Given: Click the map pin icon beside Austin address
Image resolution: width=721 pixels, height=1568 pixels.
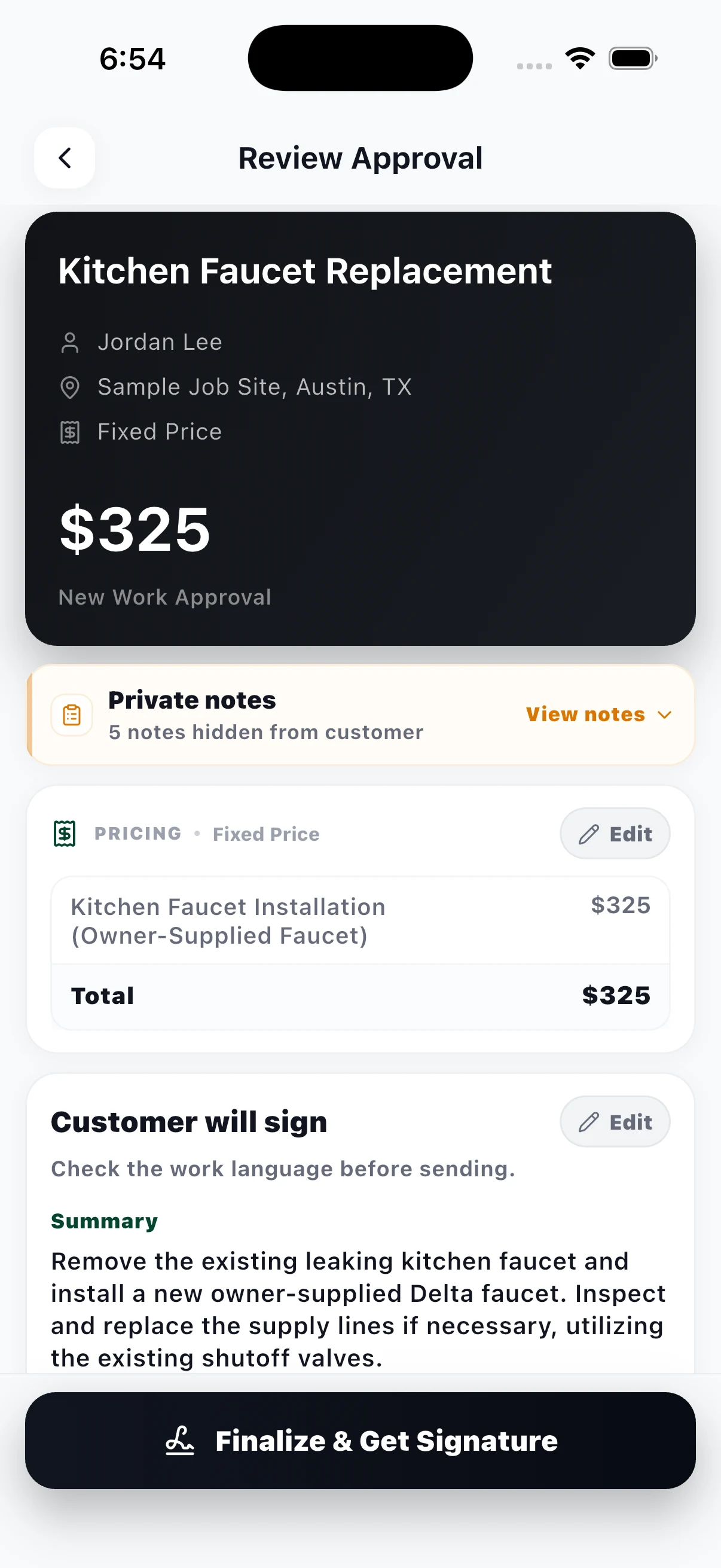Looking at the screenshot, I should (x=70, y=387).
